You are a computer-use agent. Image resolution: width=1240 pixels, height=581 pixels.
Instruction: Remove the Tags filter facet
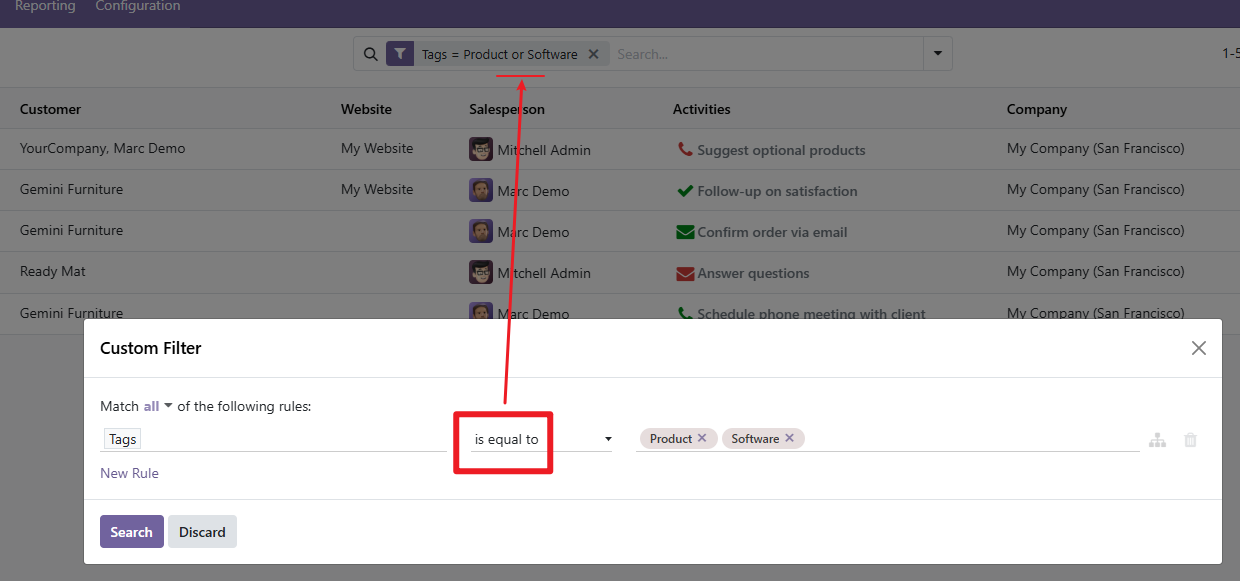(x=593, y=54)
